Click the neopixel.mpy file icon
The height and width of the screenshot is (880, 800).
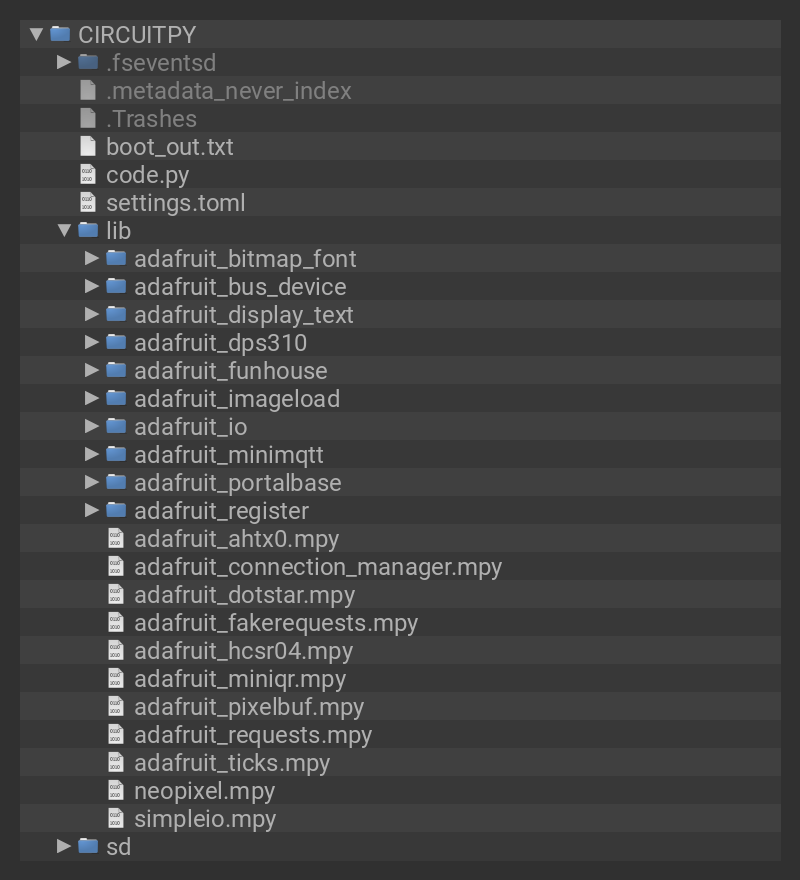click(116, 790)
